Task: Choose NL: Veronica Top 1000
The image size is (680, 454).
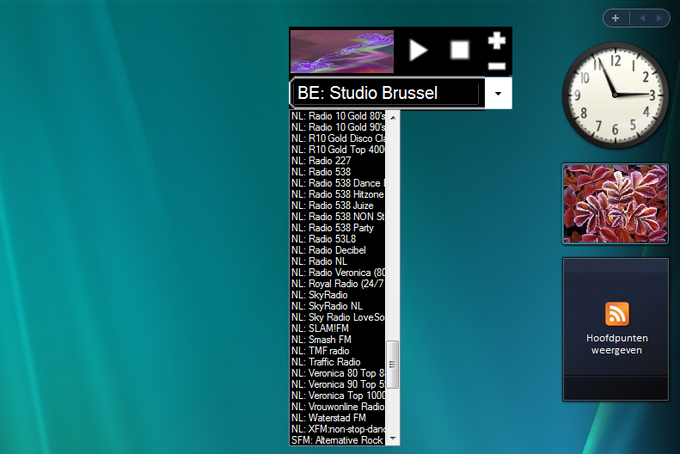Action: (337, 395)
